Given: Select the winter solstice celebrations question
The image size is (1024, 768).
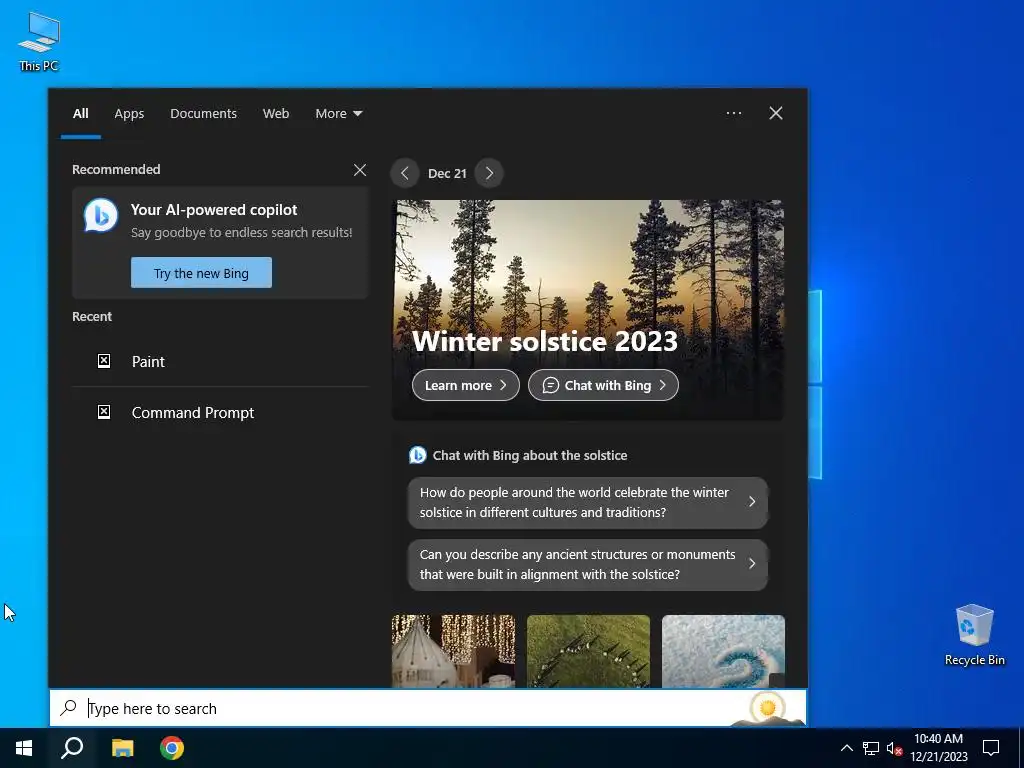Looking at the screenshot, I should tap(588, 502).
